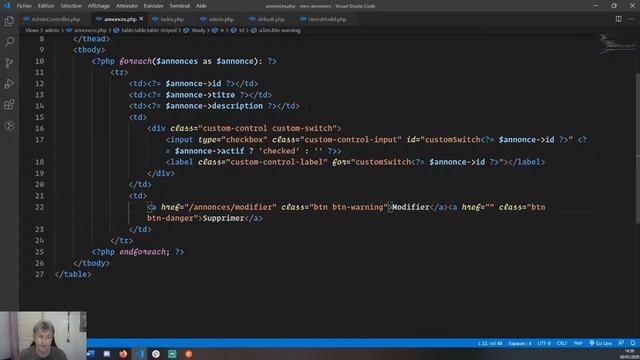Change line endings via CRLF
Screen dimensions: 640x360
562,343
